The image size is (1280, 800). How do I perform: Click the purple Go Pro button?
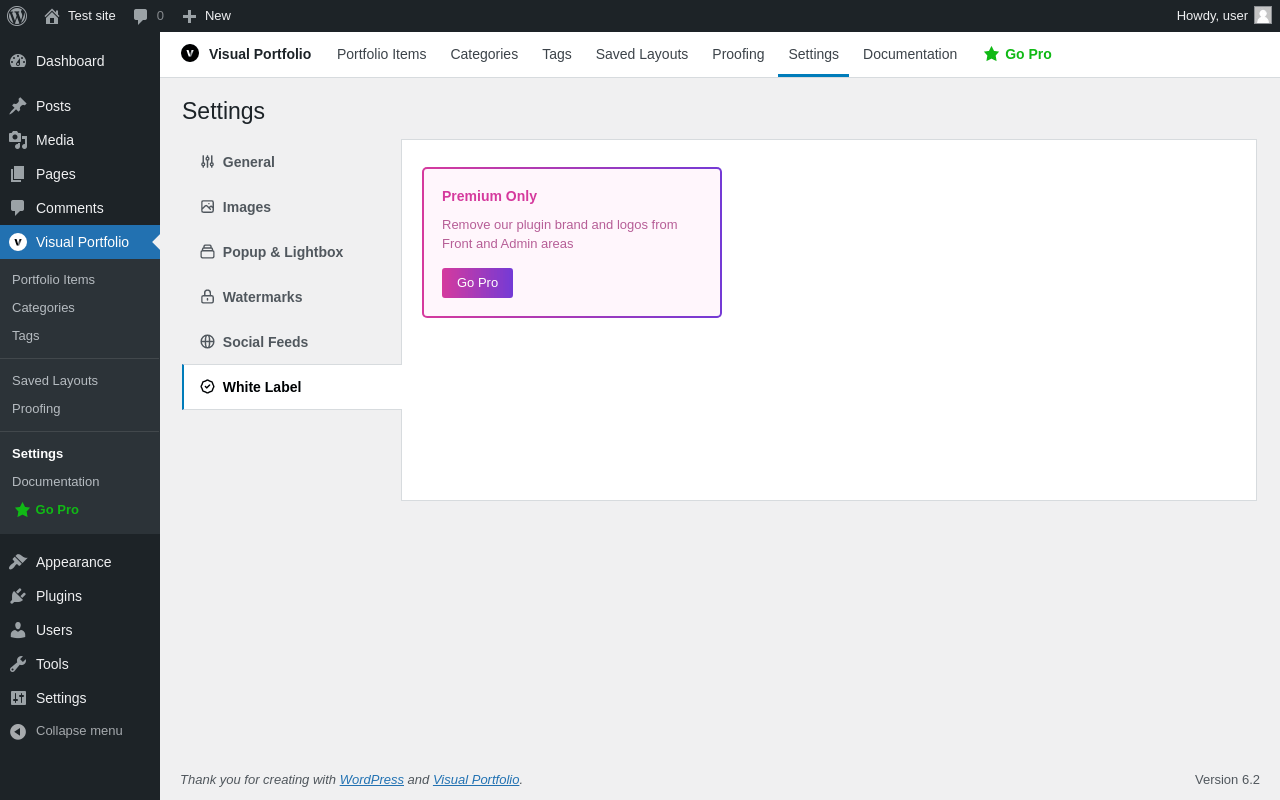pyautogui.click(x=477, y=283)
